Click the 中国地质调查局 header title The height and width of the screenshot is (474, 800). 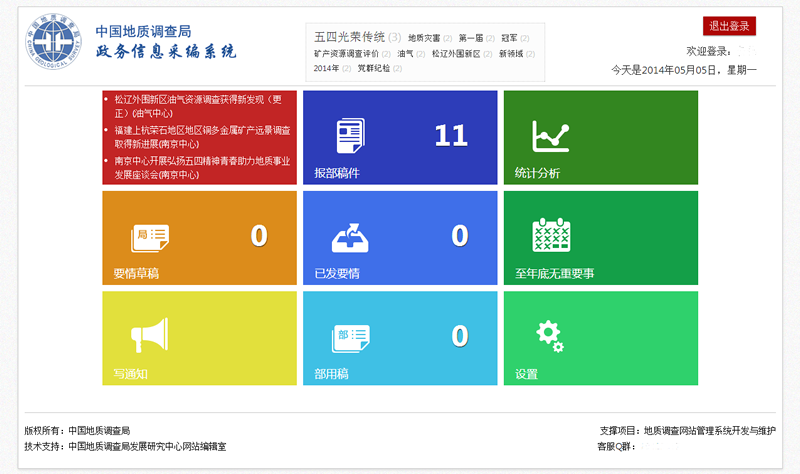coord(143,32)
